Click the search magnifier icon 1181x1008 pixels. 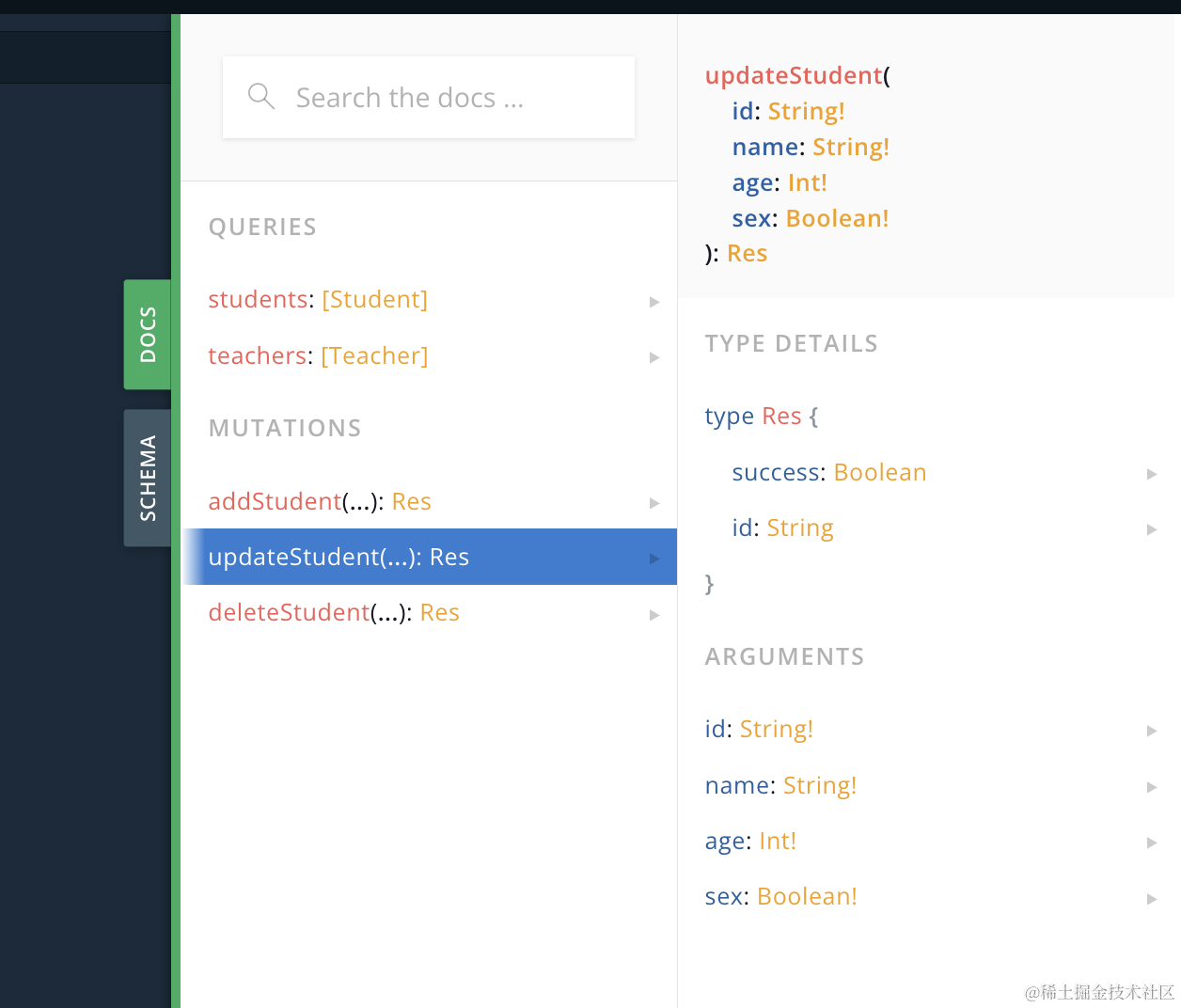point(260,97)
